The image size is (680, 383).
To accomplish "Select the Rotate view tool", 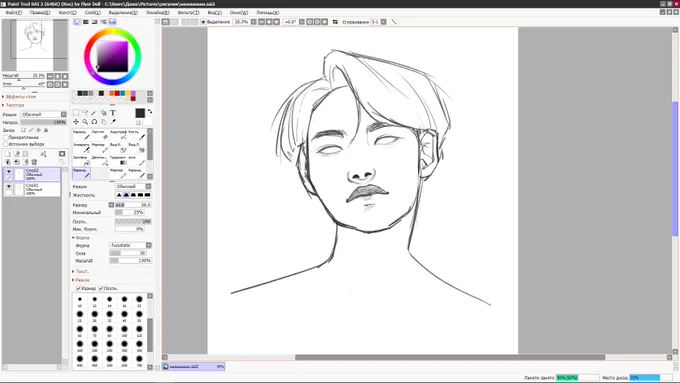I will [94, 122].
